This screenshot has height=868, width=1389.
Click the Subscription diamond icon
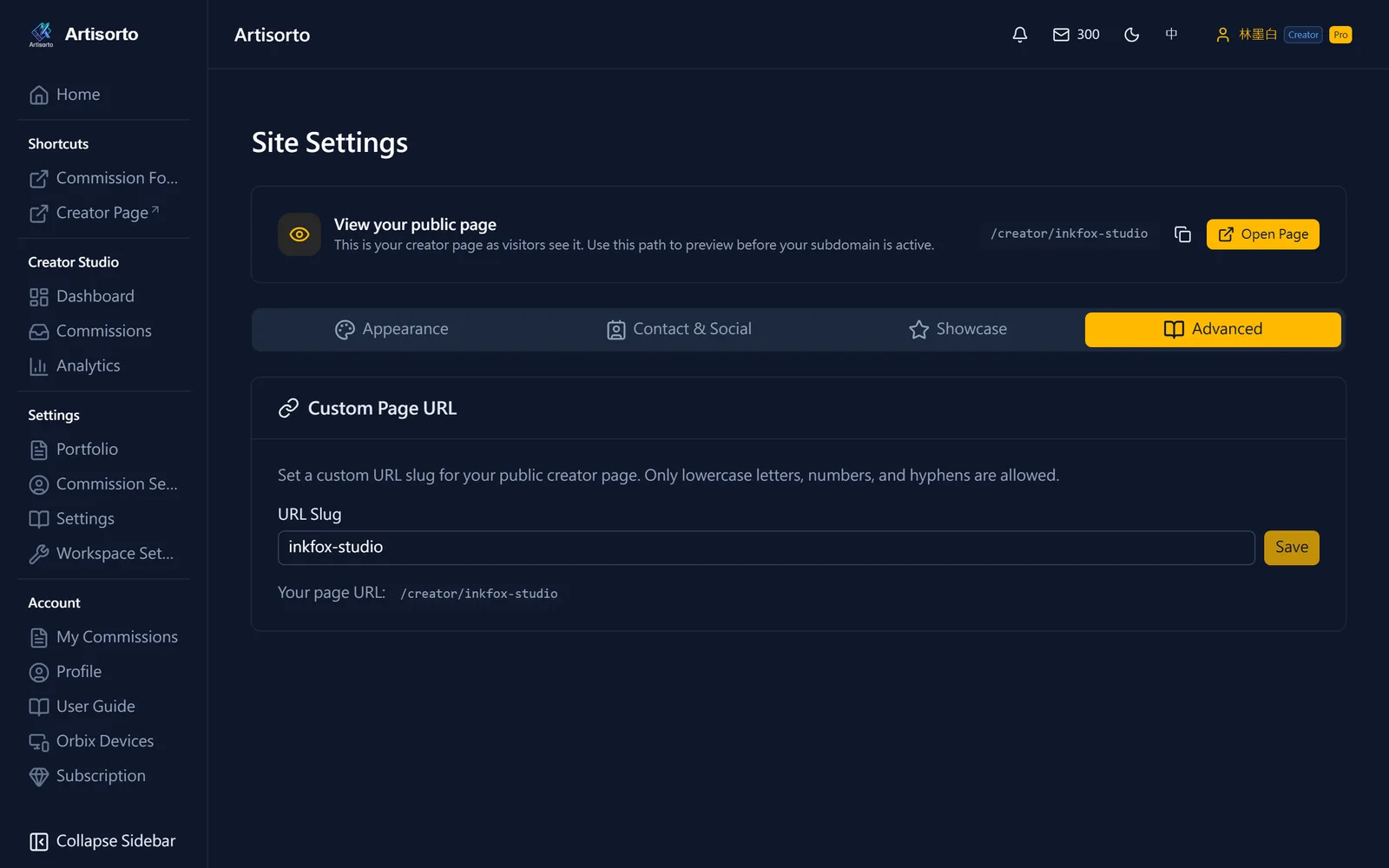[39, 776]
